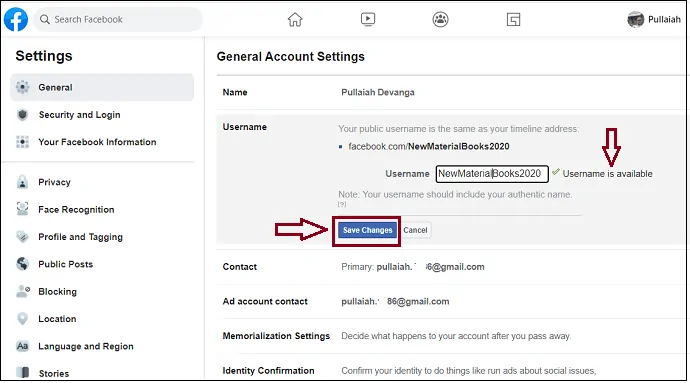Click the Privacy lock icon
690x383 pixels.
(22, 182)
